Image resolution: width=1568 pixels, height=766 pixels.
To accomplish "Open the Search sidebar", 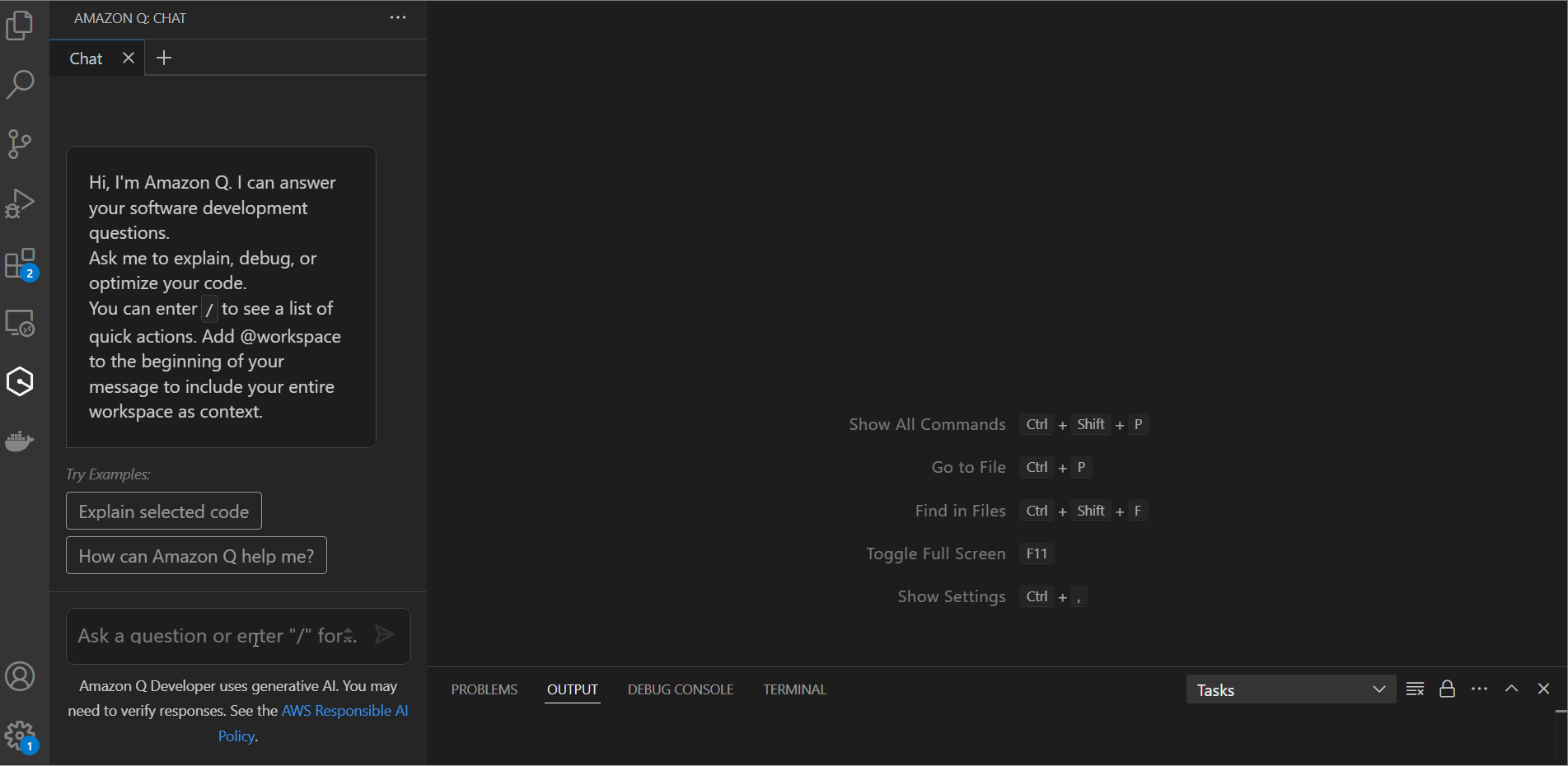I will 20,84.
